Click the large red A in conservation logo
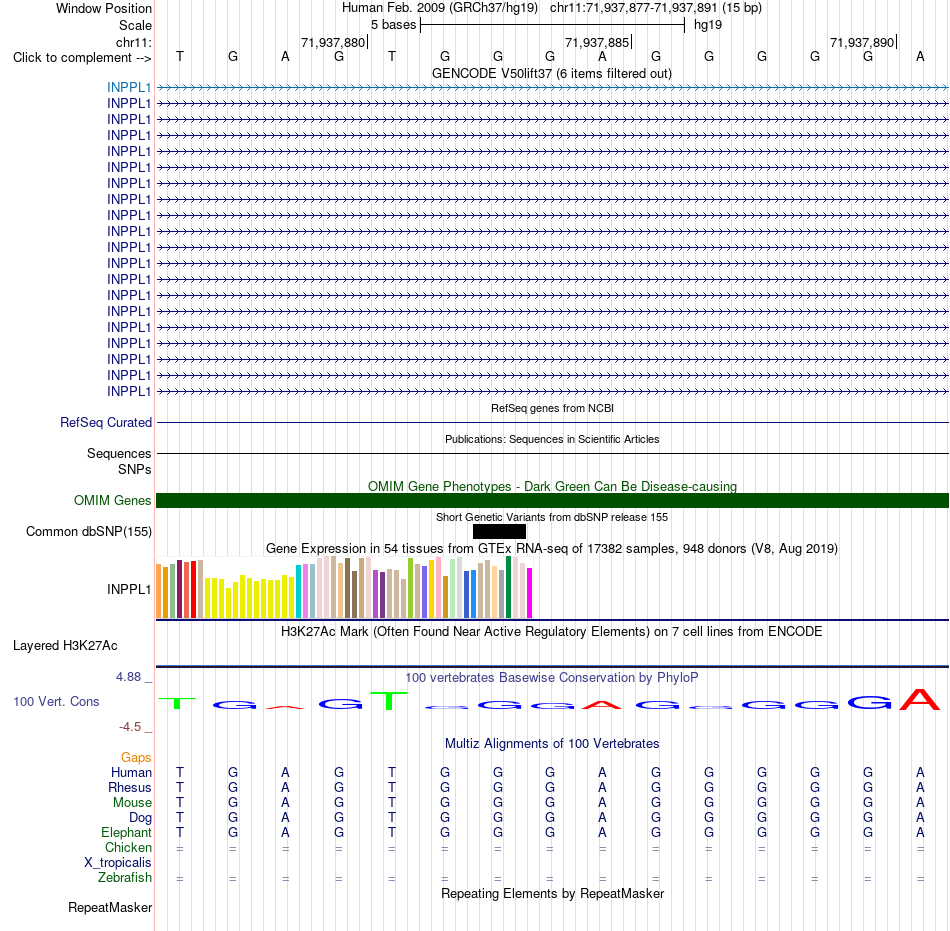 coord(920,699)
